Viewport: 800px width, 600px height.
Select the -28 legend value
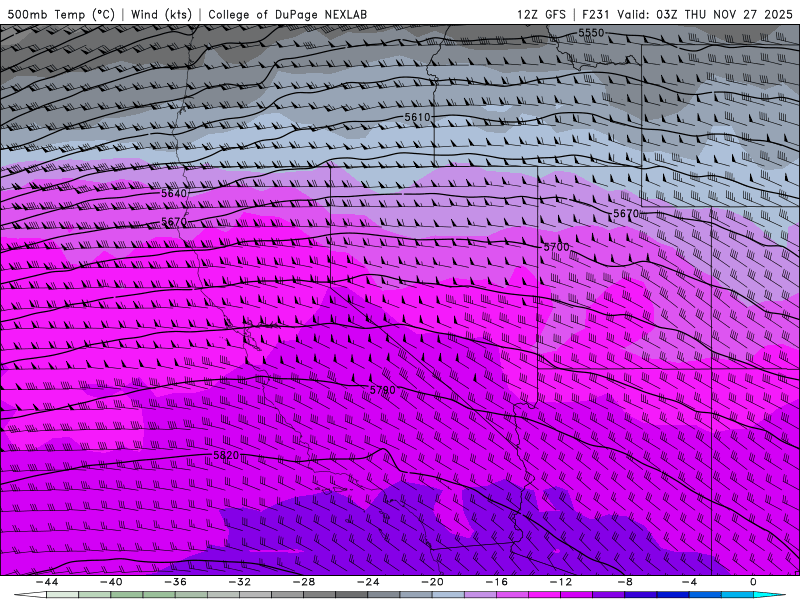point(304,582)
